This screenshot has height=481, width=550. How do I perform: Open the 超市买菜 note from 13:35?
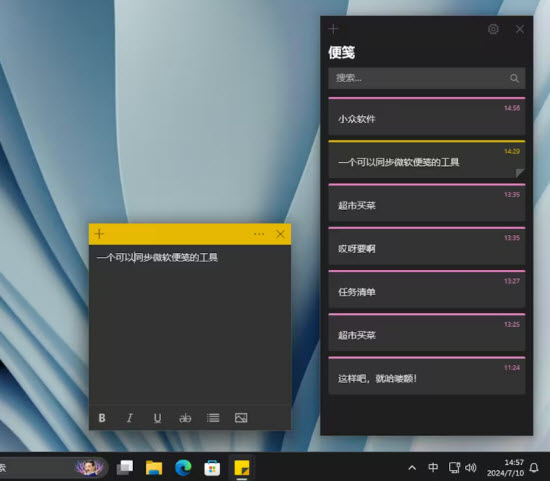[x=427, y=202]
